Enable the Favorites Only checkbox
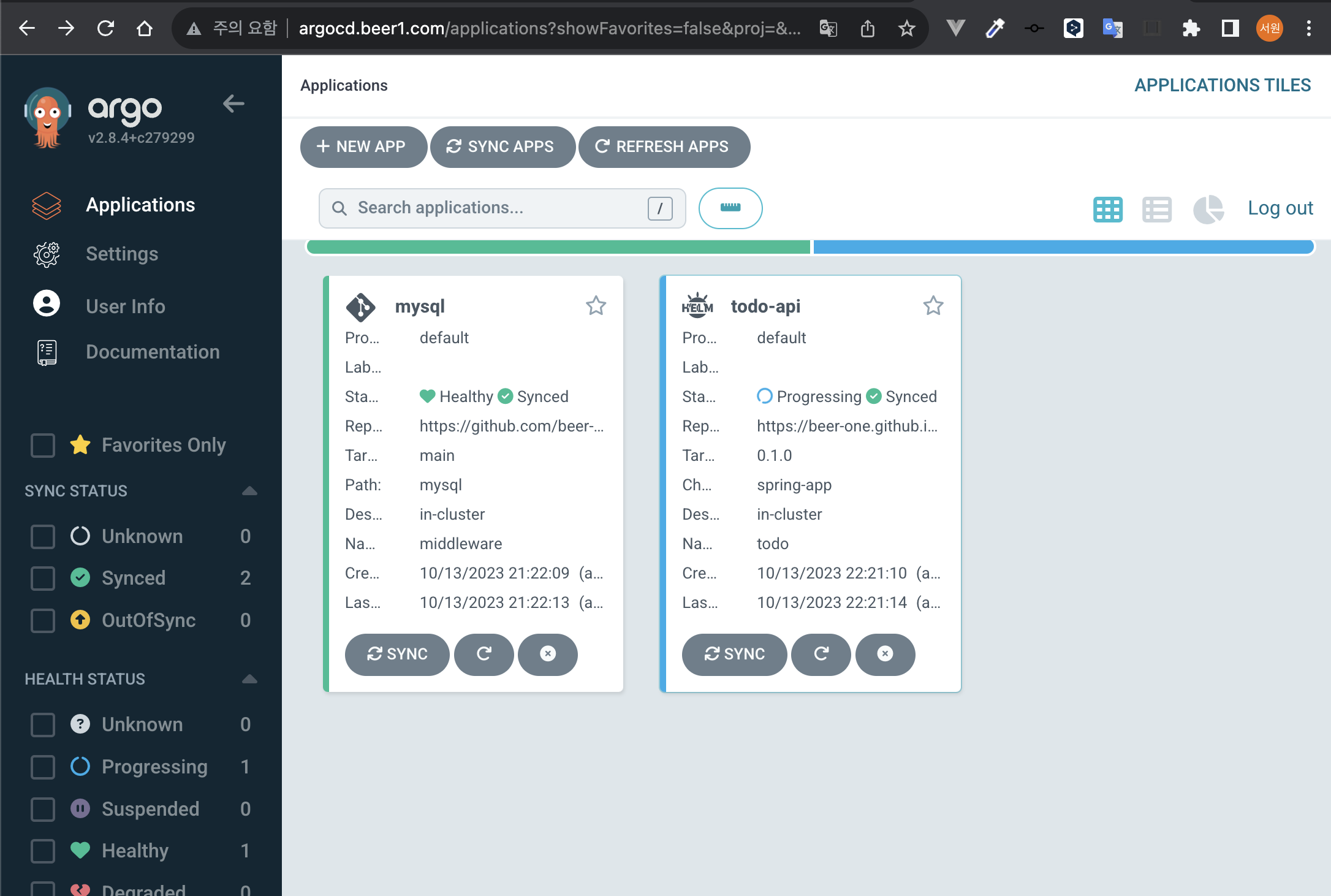This screenshot has height=896, width=1331. [x=43, y=445]
